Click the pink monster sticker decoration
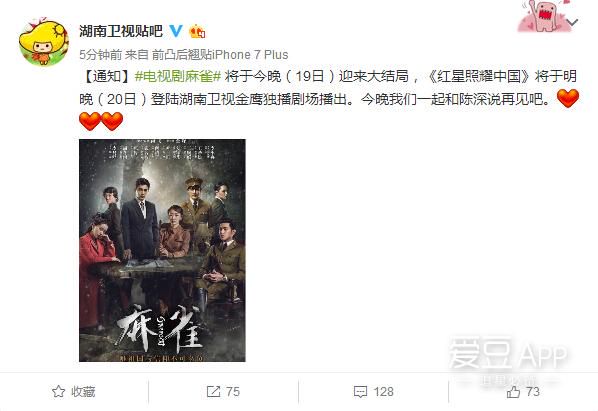The height and width of the screenshot is (411, 598). coord(543,16)
